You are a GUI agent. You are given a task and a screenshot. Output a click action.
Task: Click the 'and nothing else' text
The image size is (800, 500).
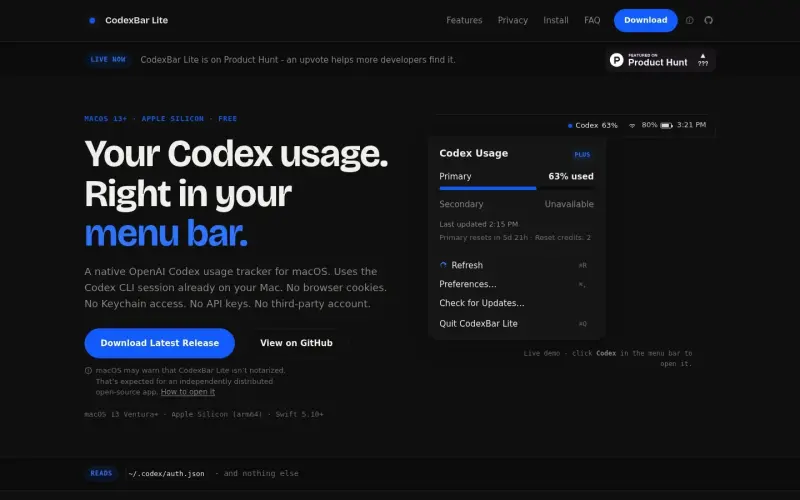click(x=261, y=473)
